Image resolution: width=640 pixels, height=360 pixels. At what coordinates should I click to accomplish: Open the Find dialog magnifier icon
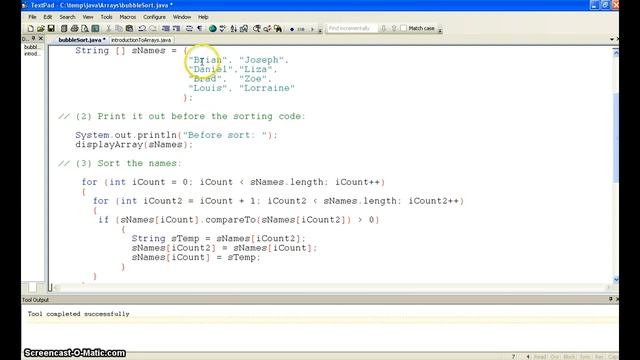(x=257, y=29)
